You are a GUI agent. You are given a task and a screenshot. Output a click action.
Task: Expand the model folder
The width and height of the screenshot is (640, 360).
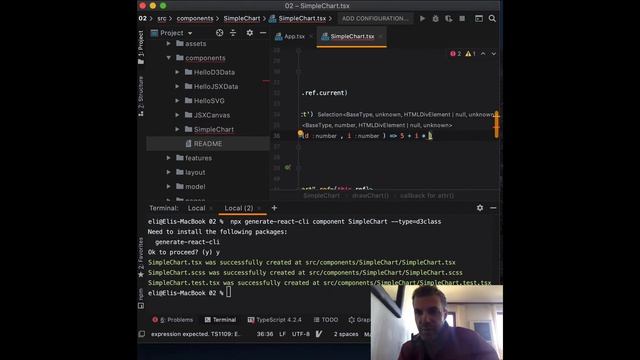[x=169, y=187]
